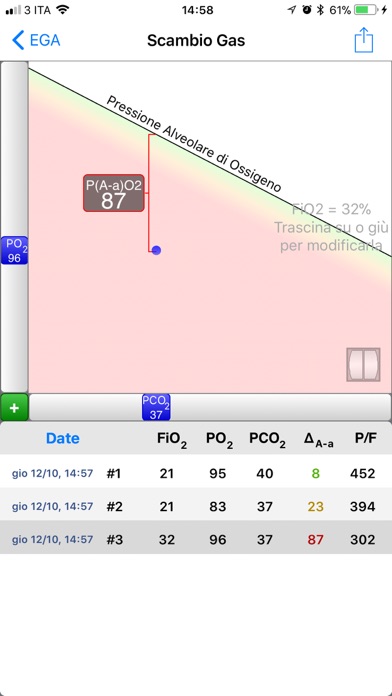Select the PCO2 37 slider handle
Viewport: 392px width, 696px height.
click(156, 407)
